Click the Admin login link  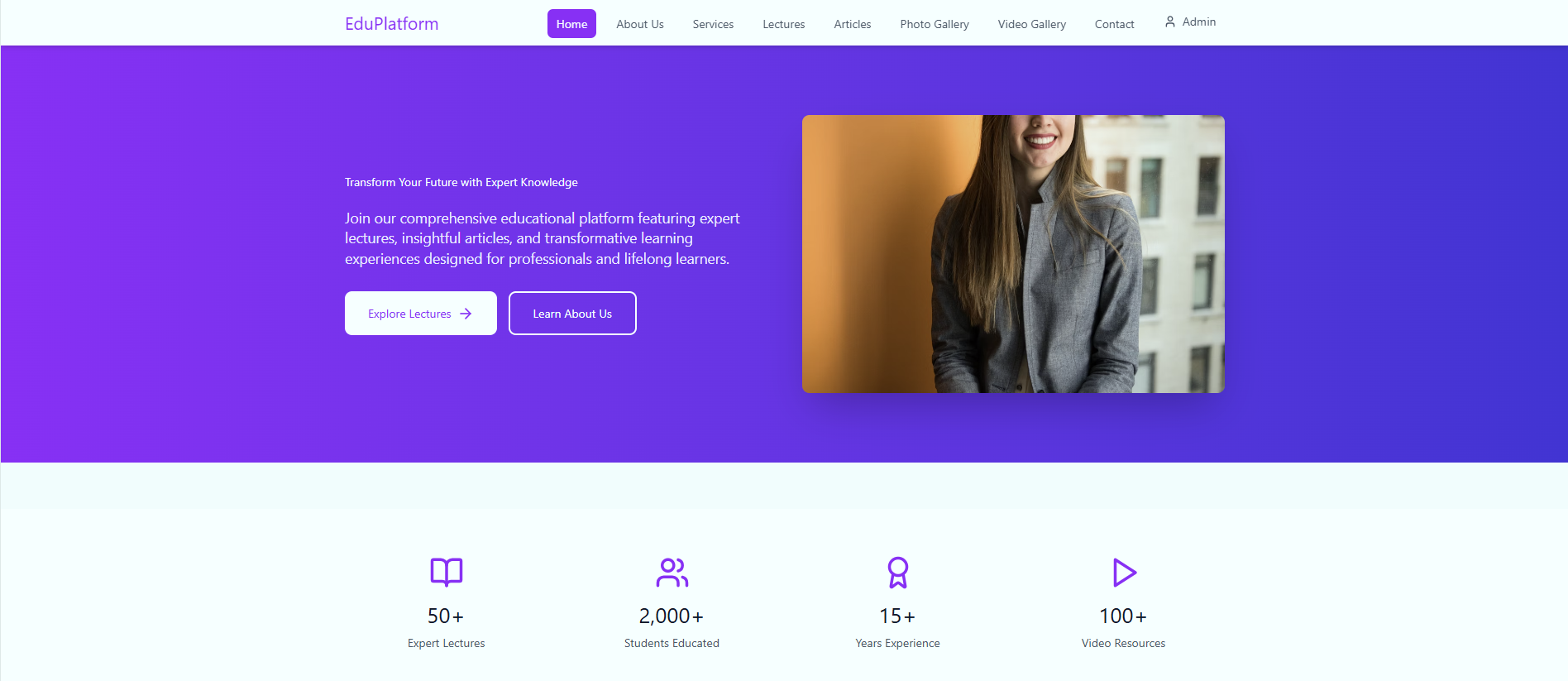tap(1190, 22)
